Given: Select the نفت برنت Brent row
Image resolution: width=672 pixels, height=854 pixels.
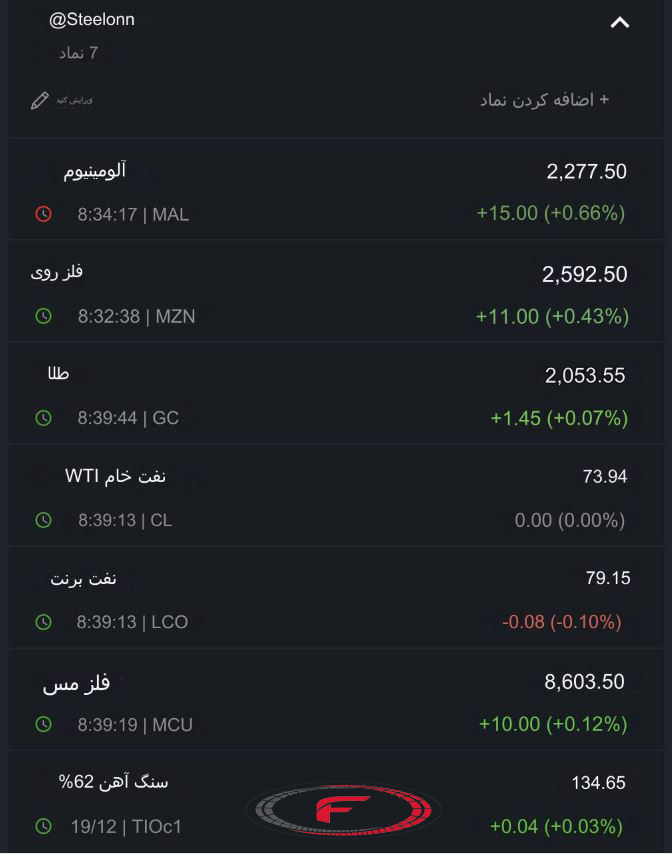Looking at the screenshot, I should tap(336, 597).
